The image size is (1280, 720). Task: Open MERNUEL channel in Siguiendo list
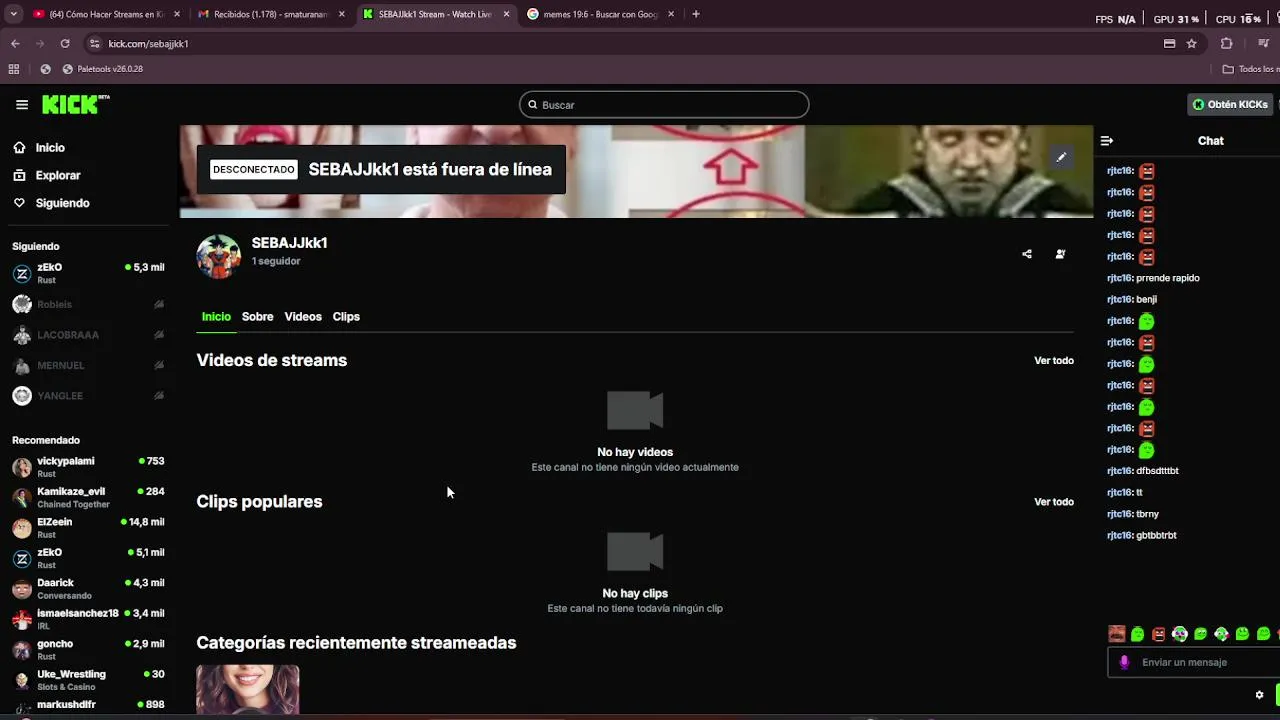[x=88, y=365]
